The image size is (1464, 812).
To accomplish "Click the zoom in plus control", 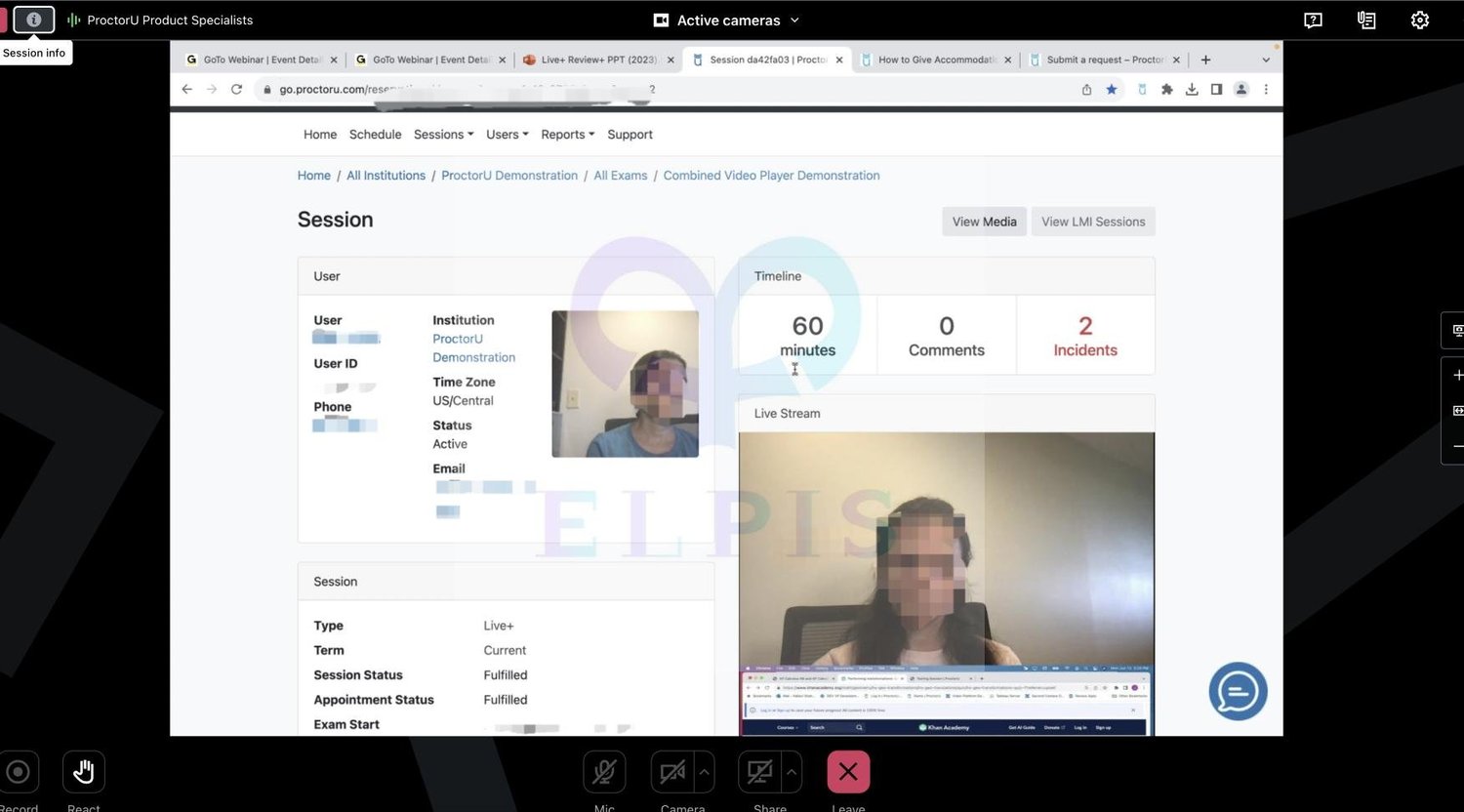I will tap(1456, 375).
